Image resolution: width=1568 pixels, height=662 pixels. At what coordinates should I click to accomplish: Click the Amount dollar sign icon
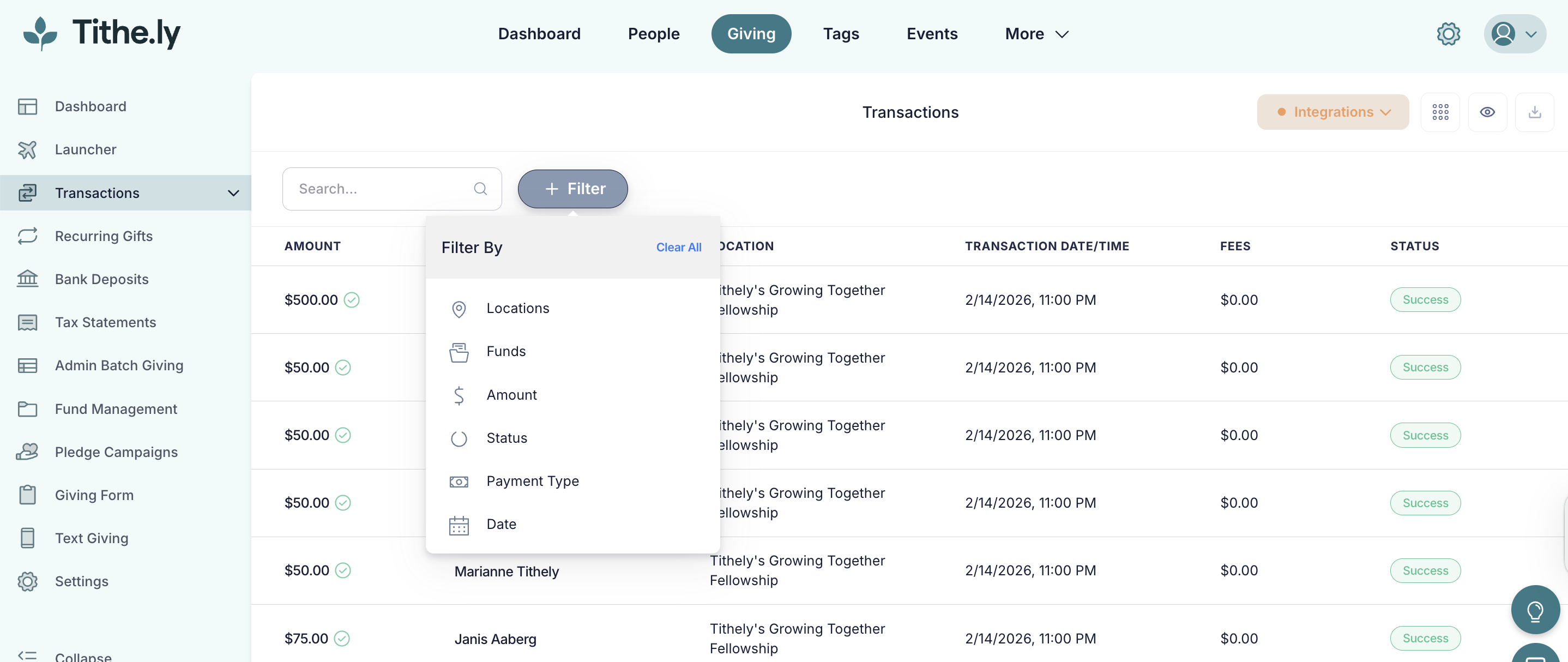pos(459,395)
